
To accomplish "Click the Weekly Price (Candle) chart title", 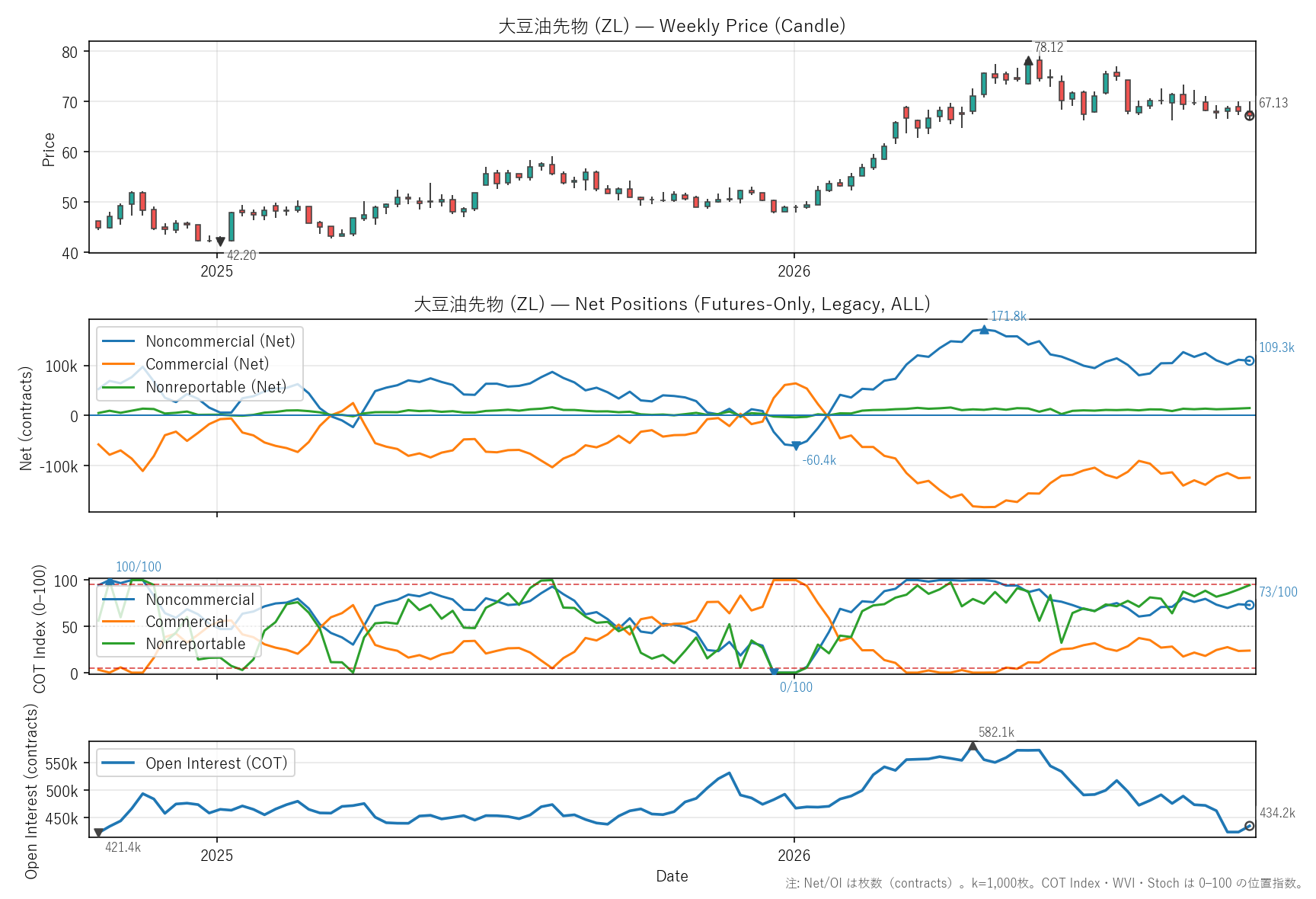I will click(x=672, y=26).
